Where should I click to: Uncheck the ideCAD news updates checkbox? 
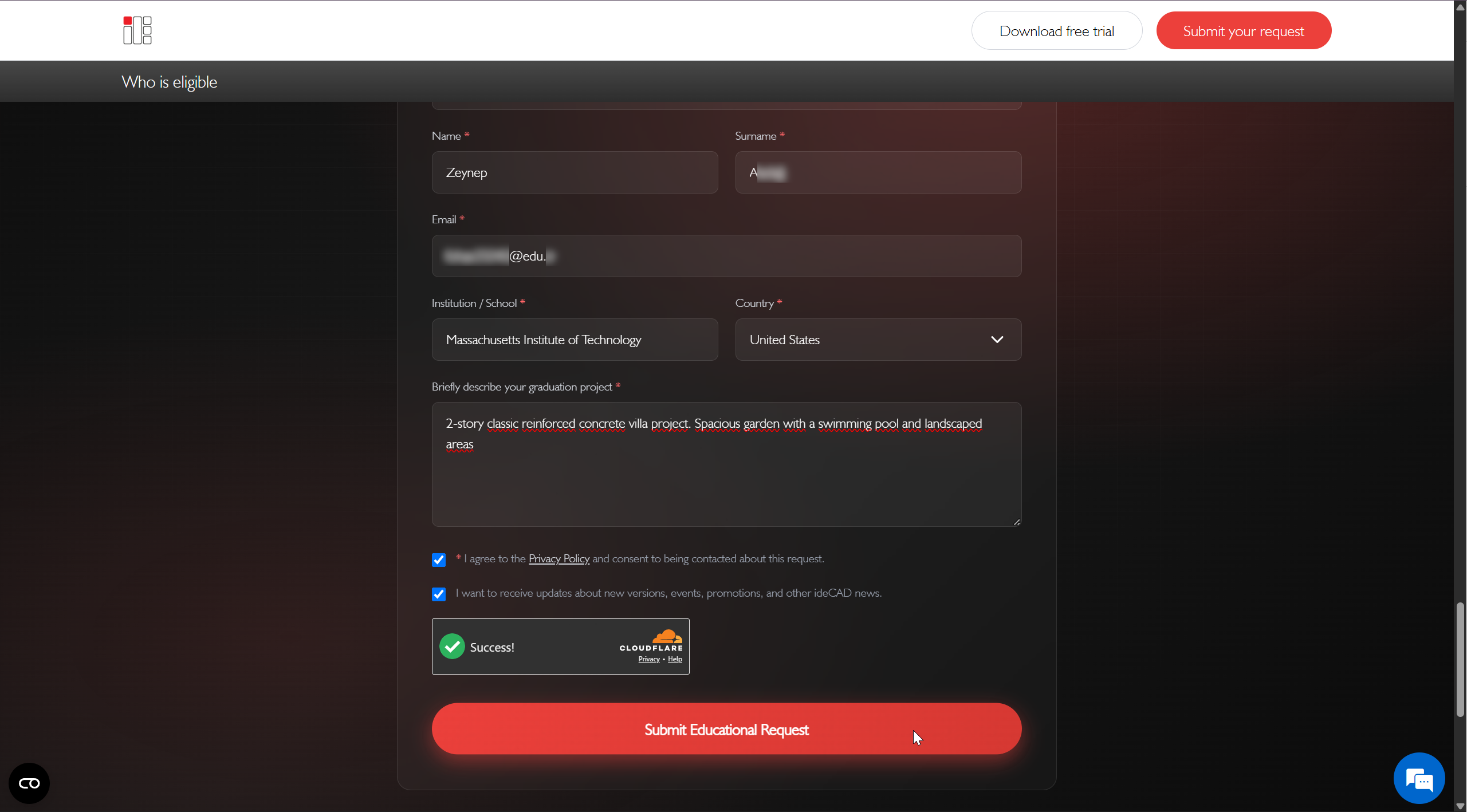click(x=439, y=594)
